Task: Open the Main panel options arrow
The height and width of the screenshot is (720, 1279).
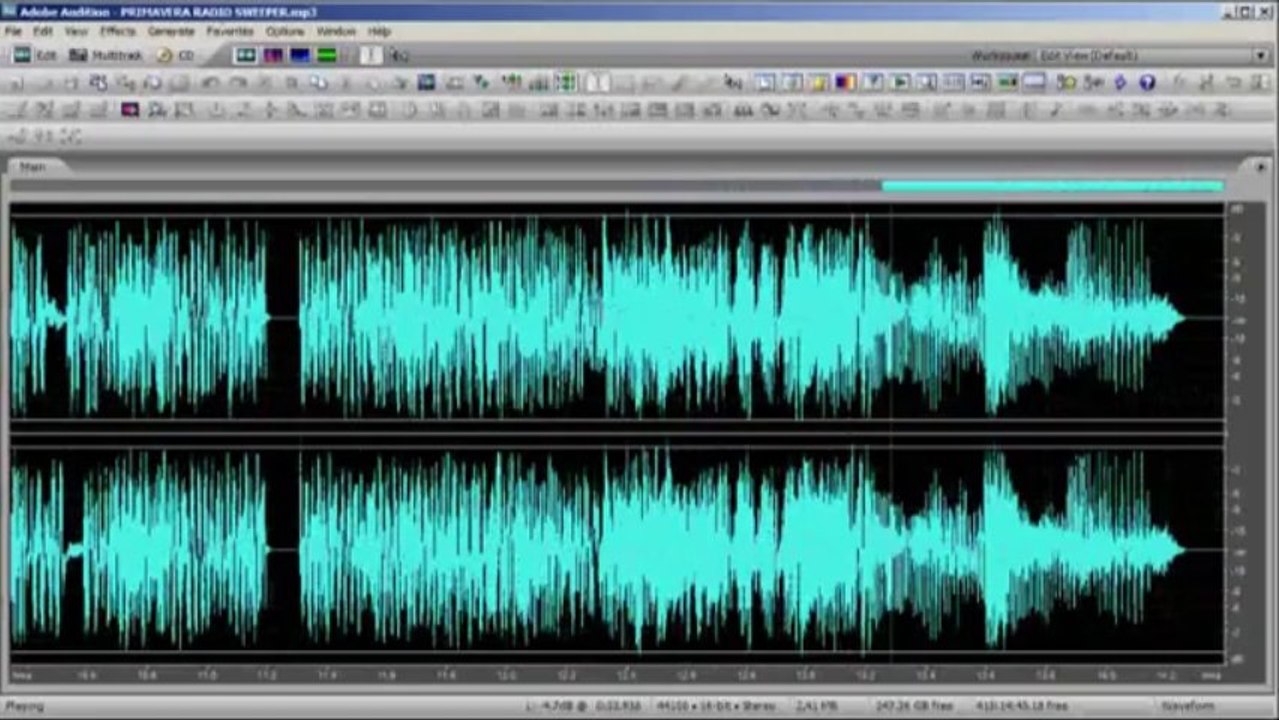Action: click(1260, 167)
